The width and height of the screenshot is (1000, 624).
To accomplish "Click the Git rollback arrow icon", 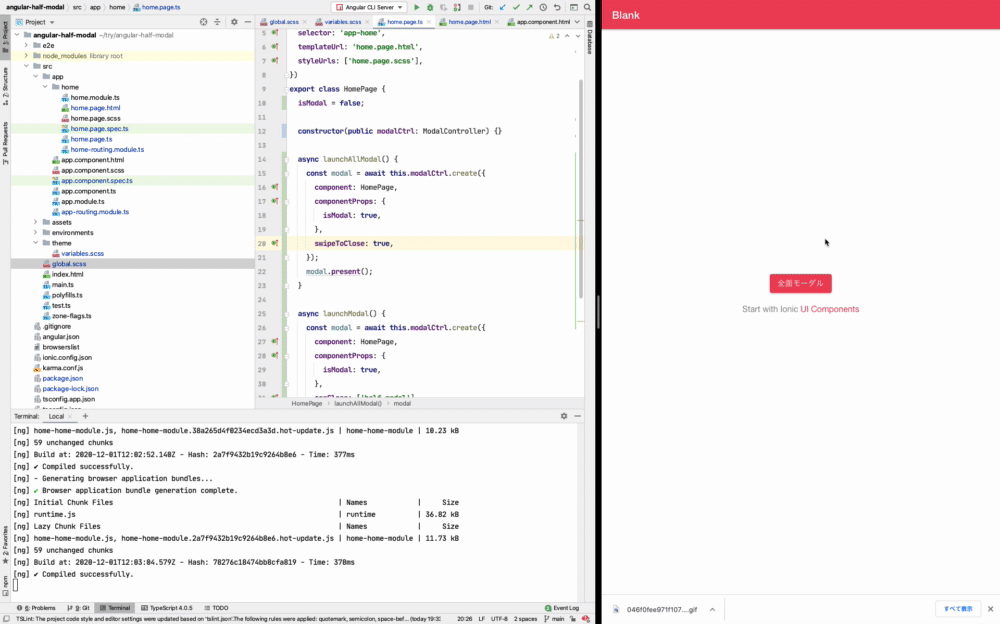I will 557,8.
